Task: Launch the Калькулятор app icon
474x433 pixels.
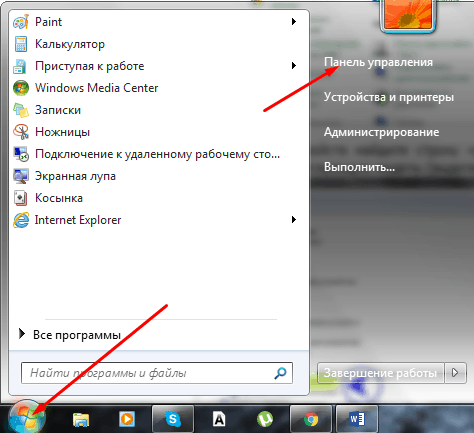Action: pyautogui.click(x=21, y=44)
